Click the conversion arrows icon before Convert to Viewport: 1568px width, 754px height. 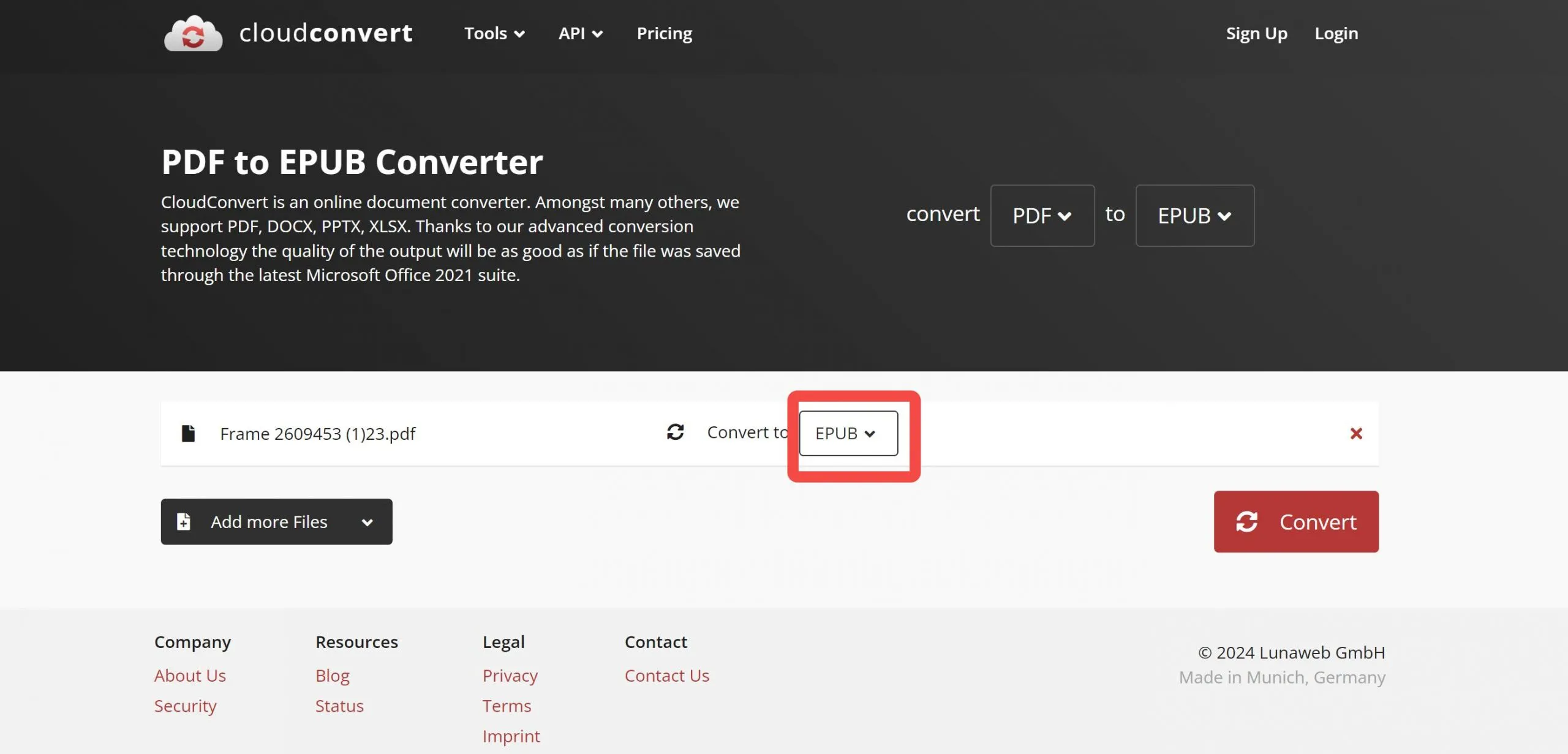674,432
